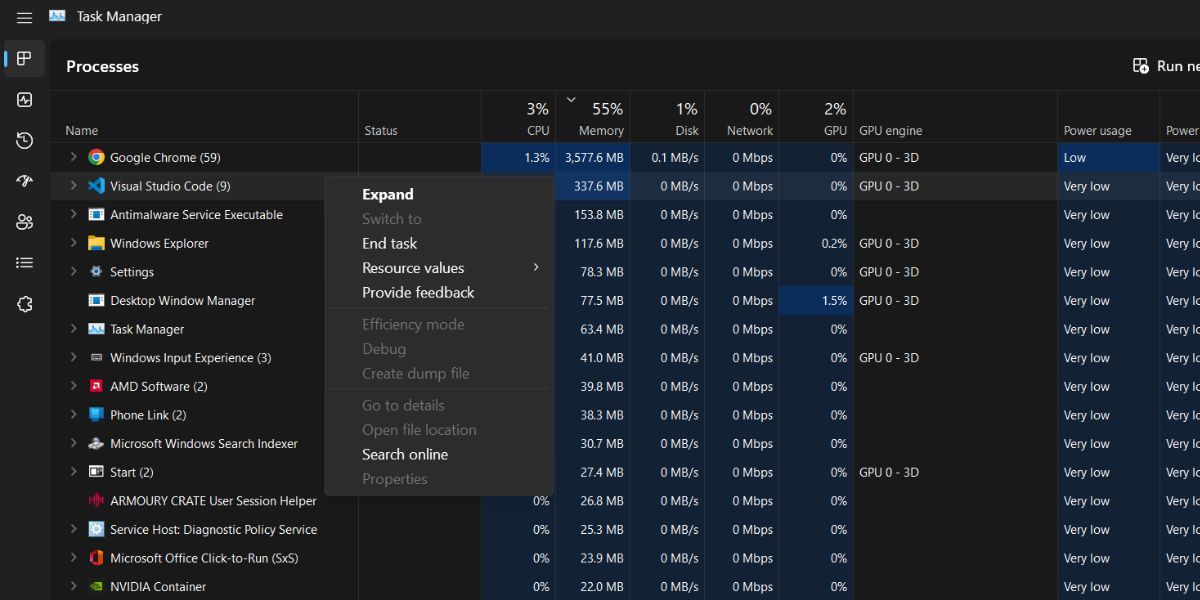Click the Microsoft Windows Search Indexer icon

pos(96,444)
